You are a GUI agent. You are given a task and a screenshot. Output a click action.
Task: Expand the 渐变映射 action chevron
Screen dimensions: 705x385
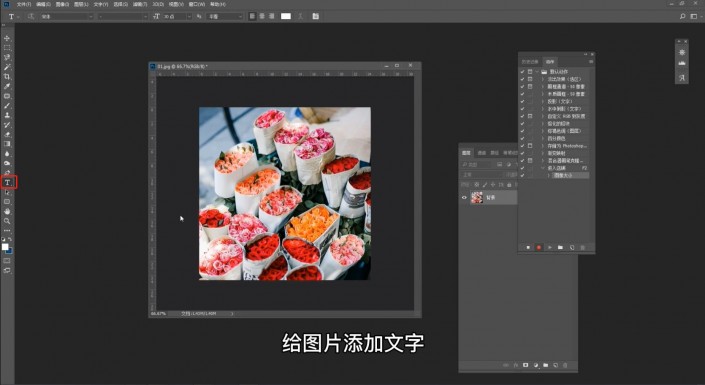[x=543, y=153]
